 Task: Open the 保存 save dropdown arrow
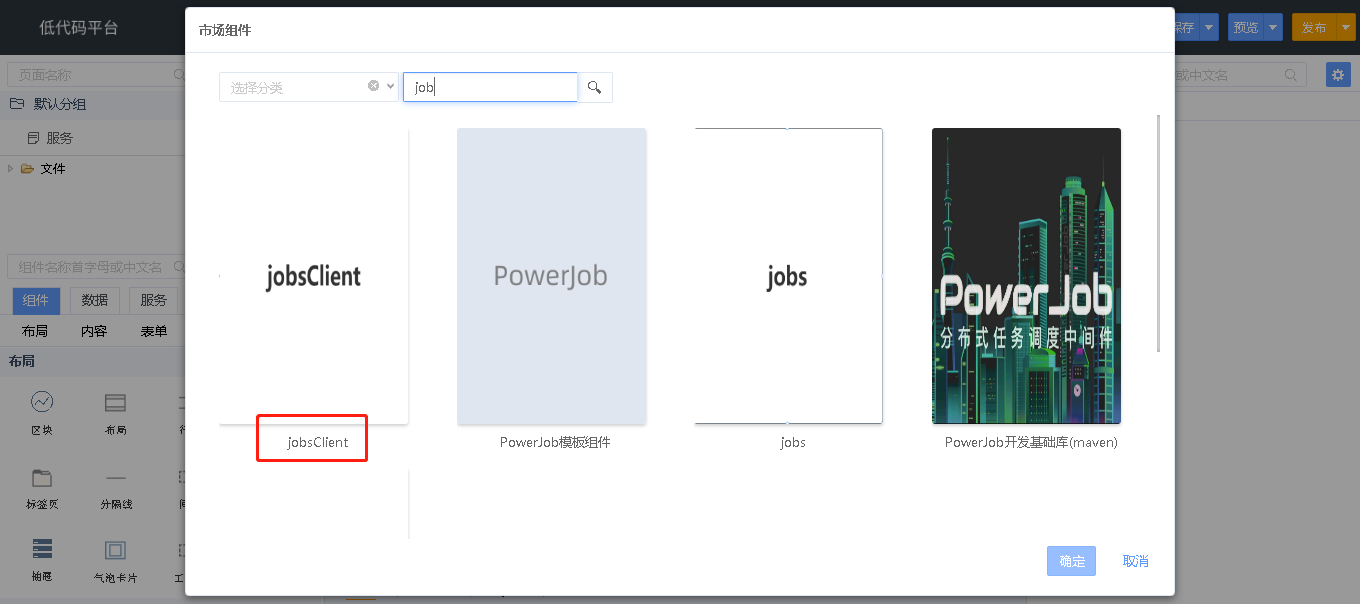[x=1210, y=28]
